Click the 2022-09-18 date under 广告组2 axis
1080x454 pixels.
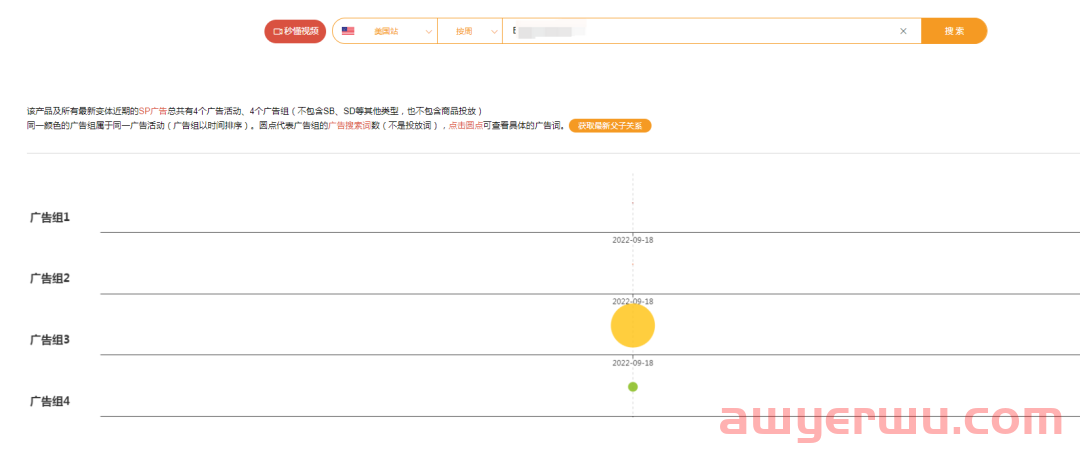632,301
